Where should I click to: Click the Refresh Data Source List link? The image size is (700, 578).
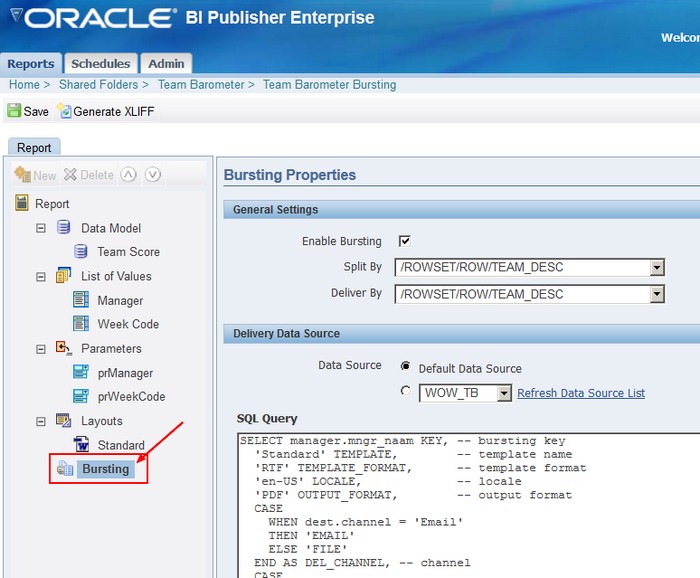(x=580, y=393)
